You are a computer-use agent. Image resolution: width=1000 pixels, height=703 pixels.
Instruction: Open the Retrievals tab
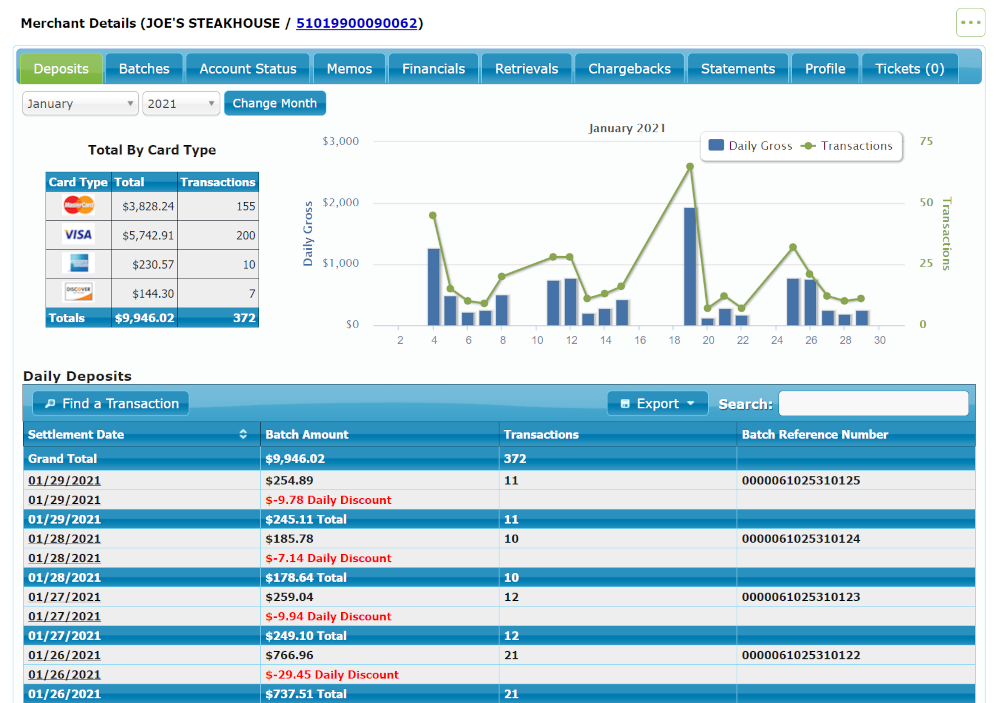tap(526, 68)
